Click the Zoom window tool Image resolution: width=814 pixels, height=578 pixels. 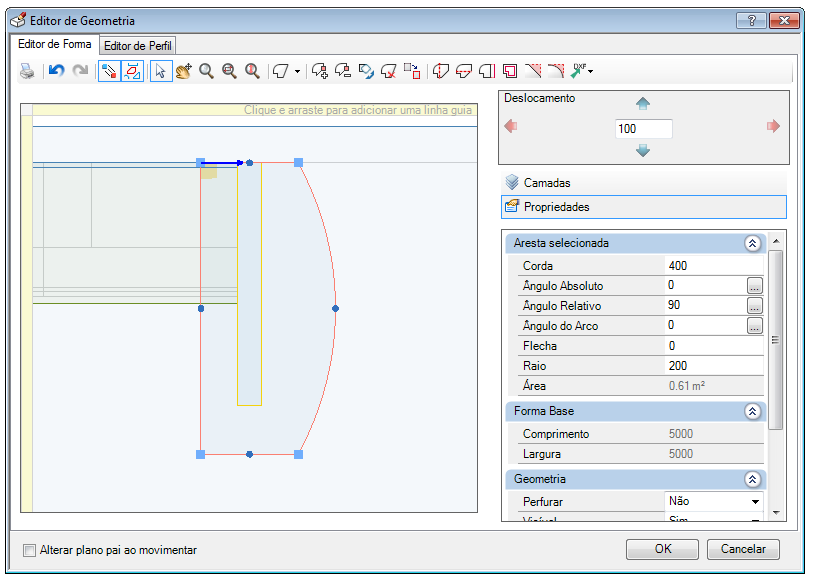[x=229, y=71]
